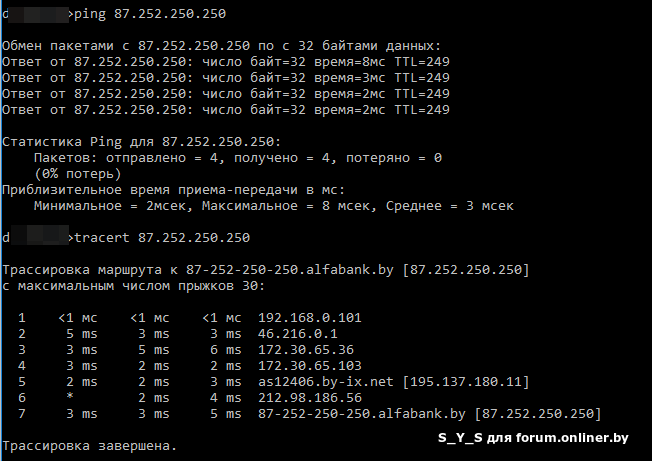Click the "Статистика Ping" heading line

(142, 142)
